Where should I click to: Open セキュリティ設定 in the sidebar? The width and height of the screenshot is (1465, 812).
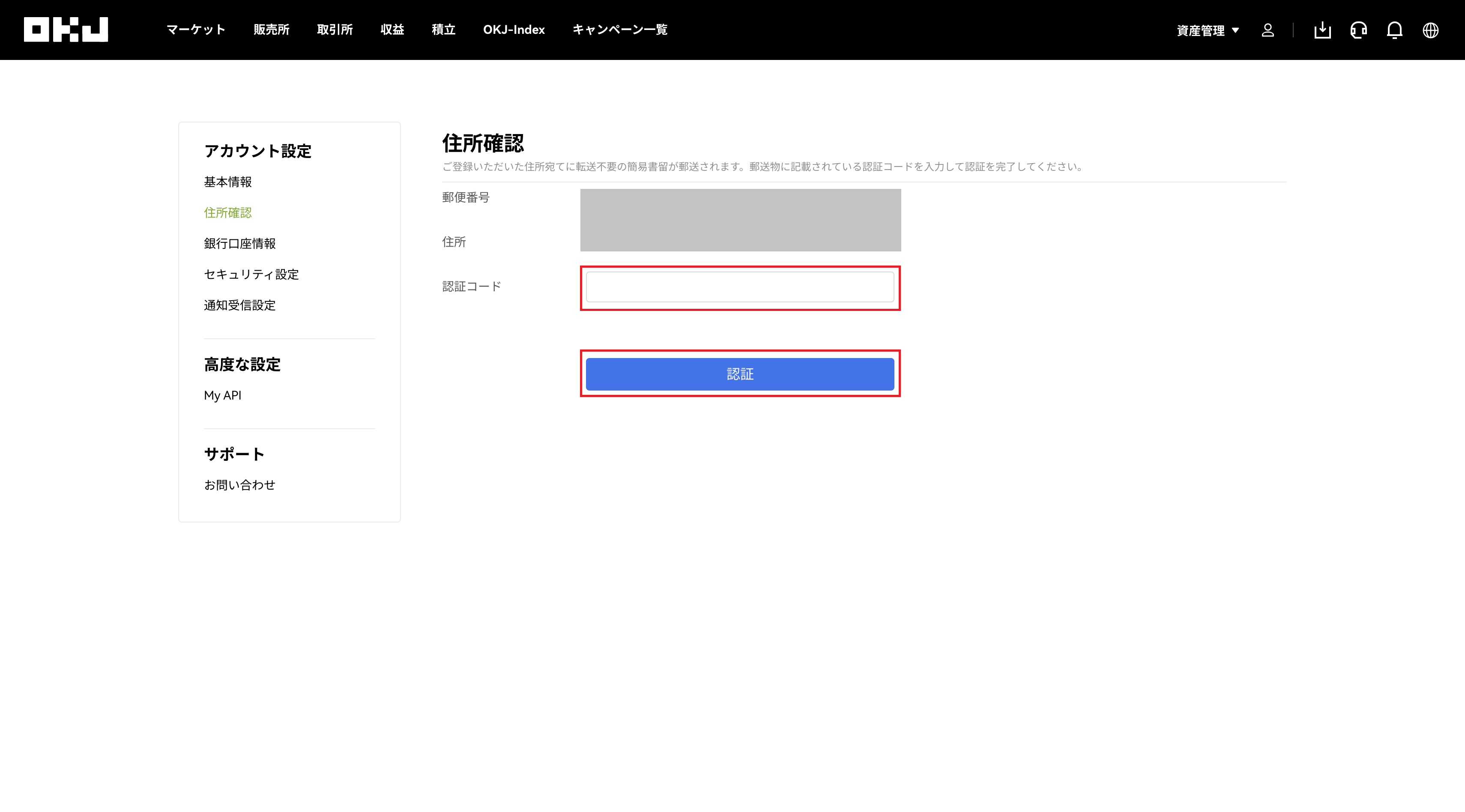(x=251, y=275)
